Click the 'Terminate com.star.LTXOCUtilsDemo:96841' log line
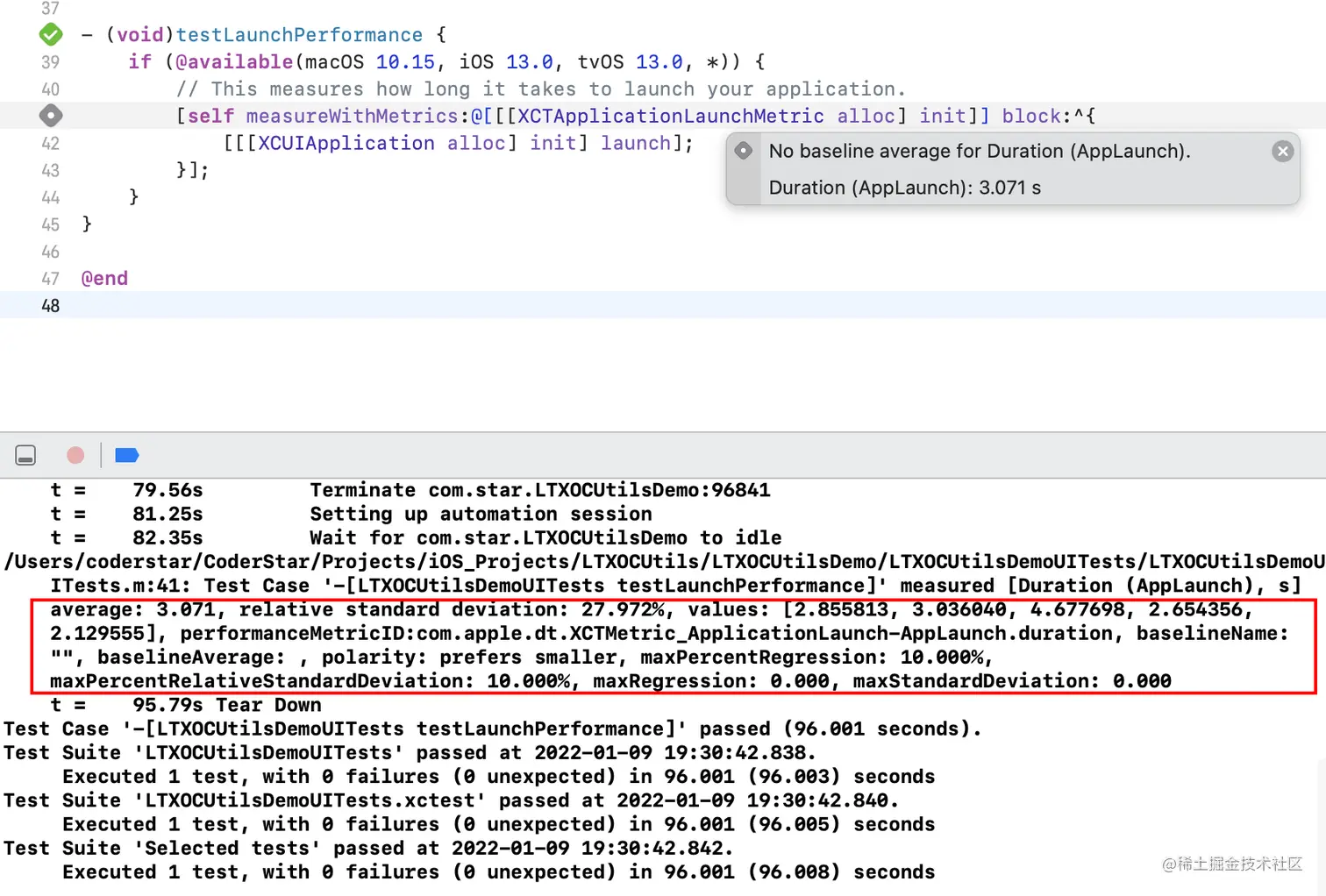This screenshot has width=1326, height=896. coord(540,490)
